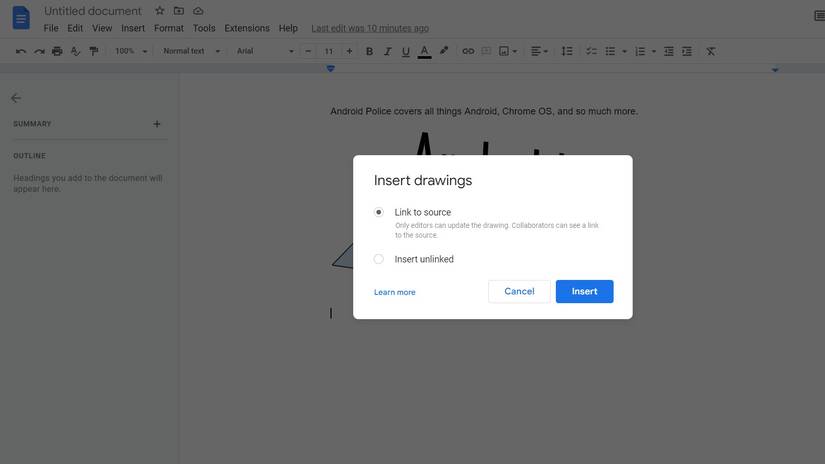Image resolution: width=825 pixels, height=464 pixels.
Task: Print the document
Action: click(57, 51)
